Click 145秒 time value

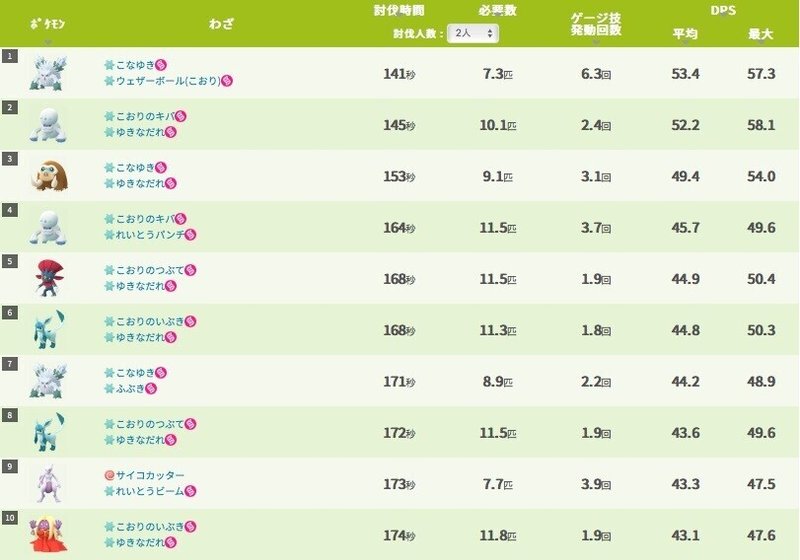399,125
